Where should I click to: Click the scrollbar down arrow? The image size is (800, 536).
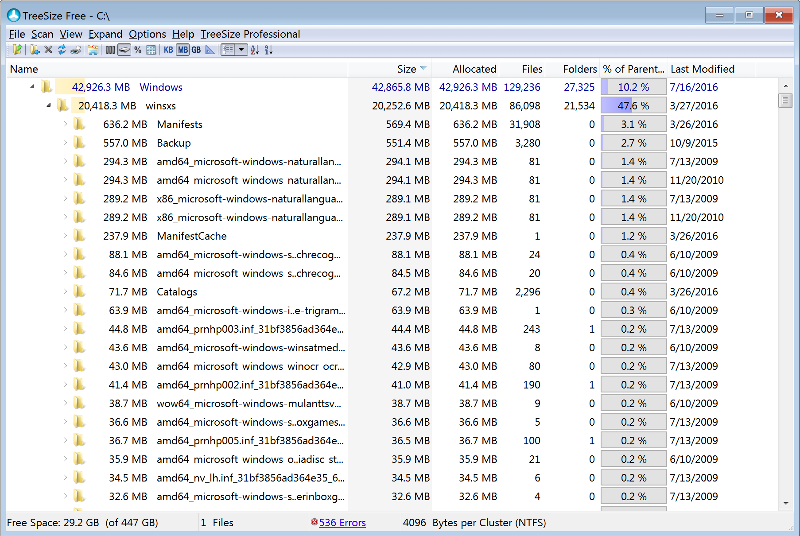coord(785,503)
